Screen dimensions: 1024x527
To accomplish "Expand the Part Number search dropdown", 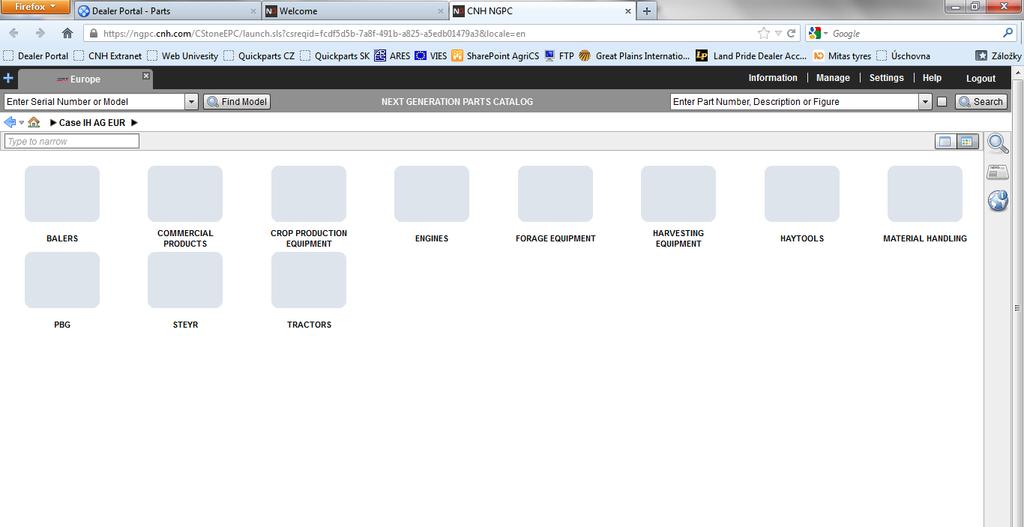I will pyautogui.click(x=925, y=102).
